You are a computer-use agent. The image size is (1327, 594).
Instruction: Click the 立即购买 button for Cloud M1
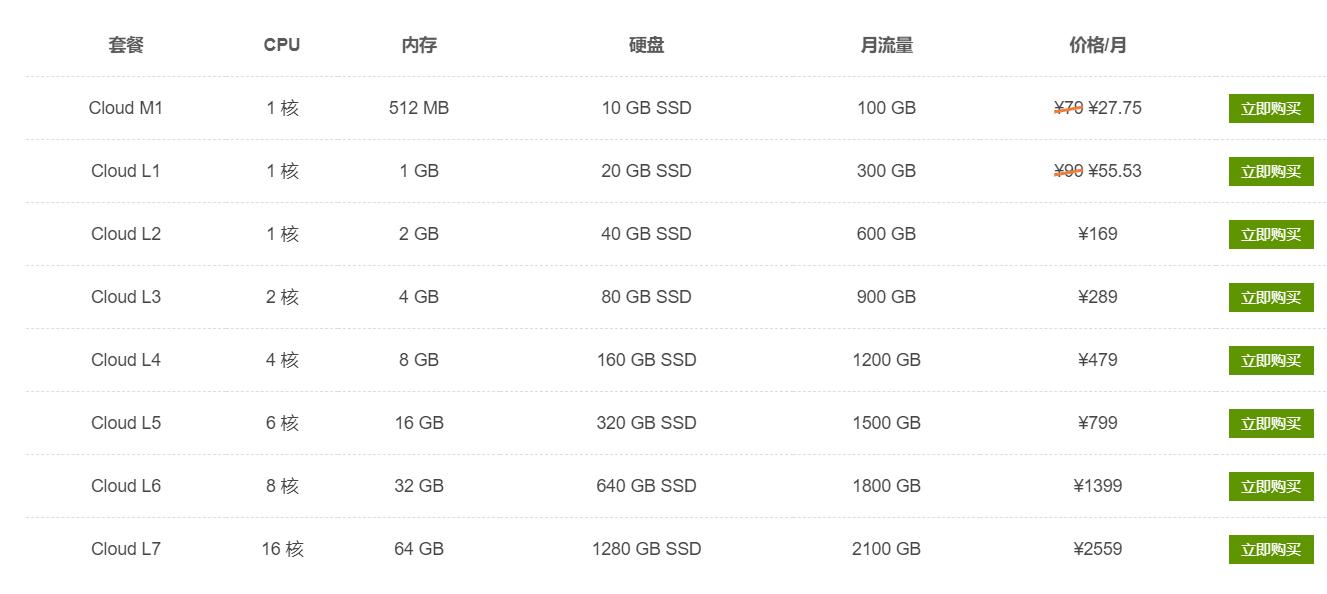(1270, 108)
